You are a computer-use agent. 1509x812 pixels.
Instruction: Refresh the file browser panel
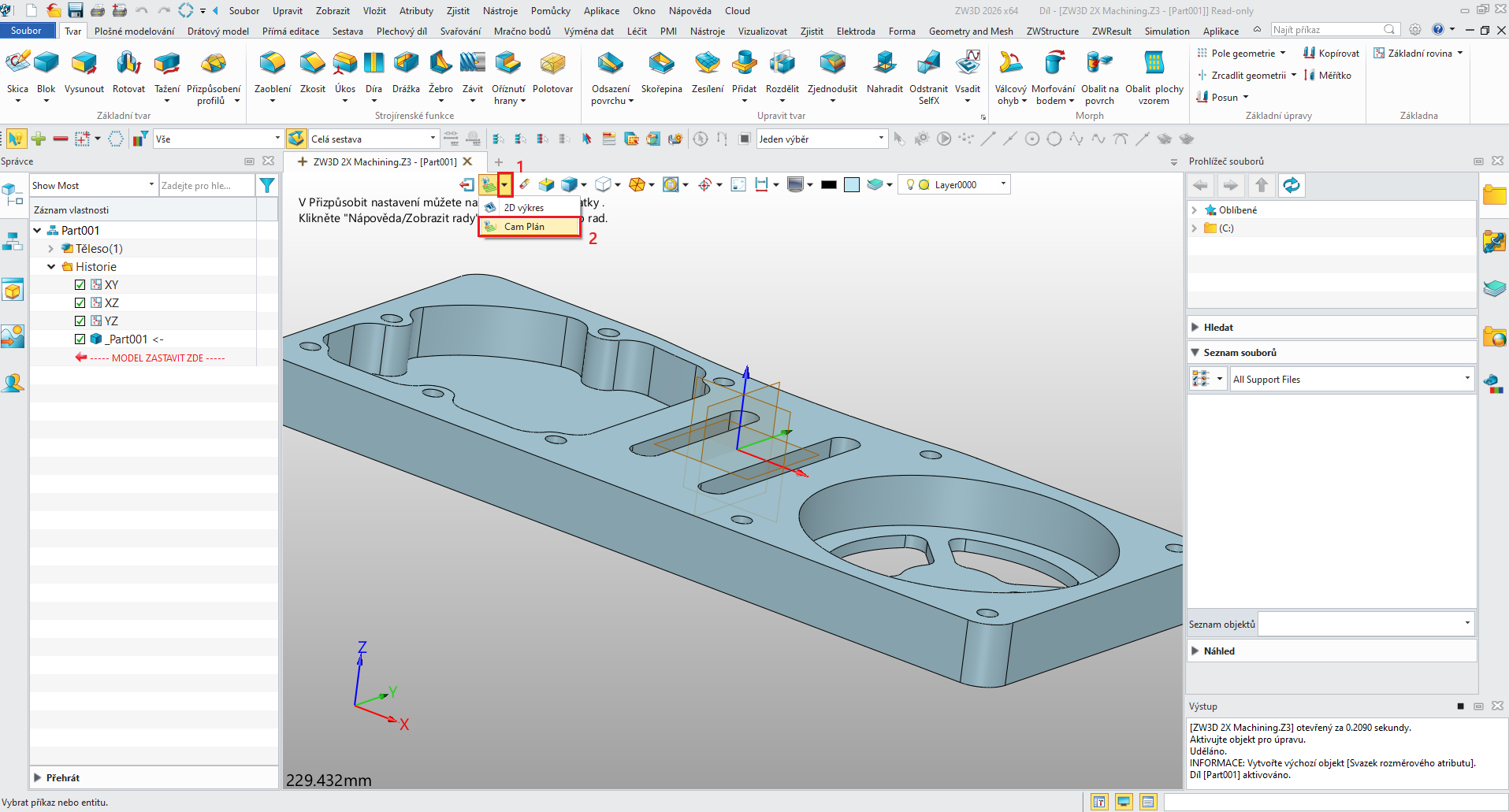tap(1292, 185)
